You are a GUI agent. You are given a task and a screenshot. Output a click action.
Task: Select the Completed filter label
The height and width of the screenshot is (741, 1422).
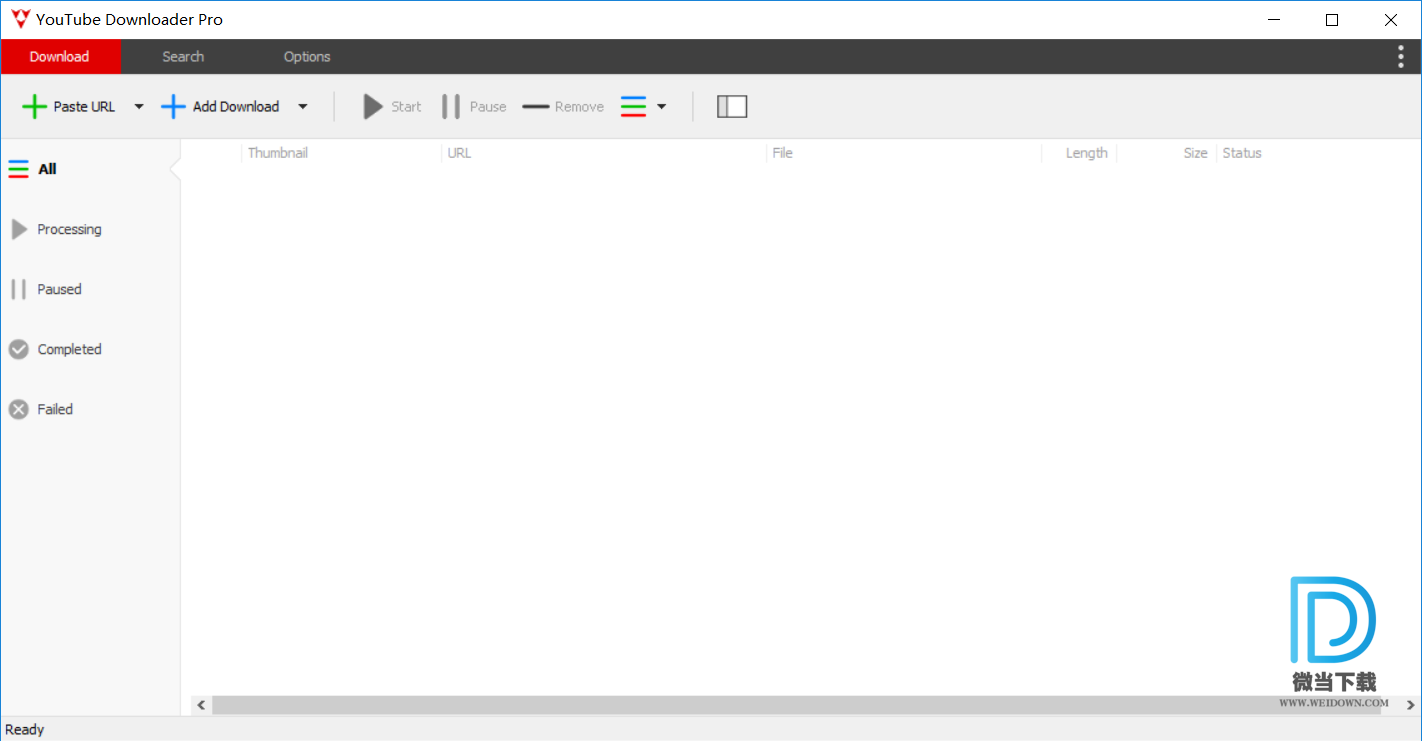(70, 349)
